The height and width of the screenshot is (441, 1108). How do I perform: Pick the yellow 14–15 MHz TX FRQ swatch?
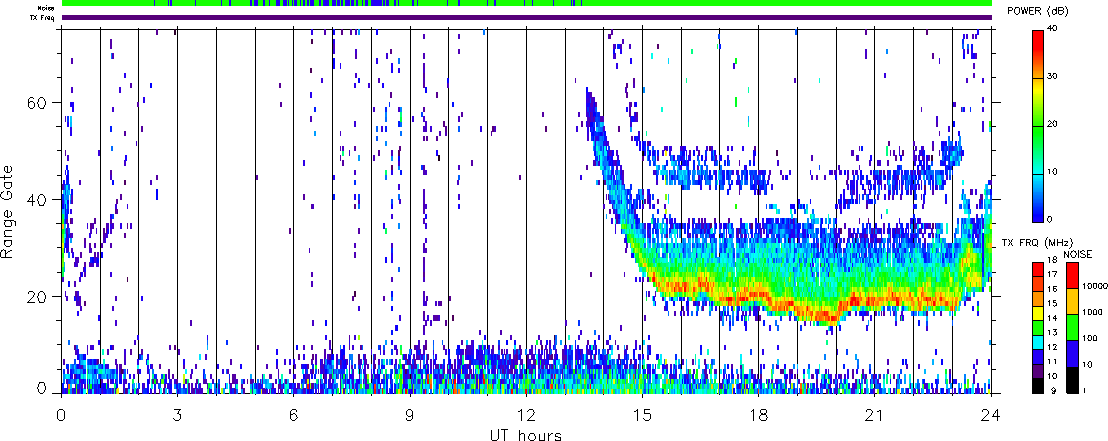(1038, 313)
